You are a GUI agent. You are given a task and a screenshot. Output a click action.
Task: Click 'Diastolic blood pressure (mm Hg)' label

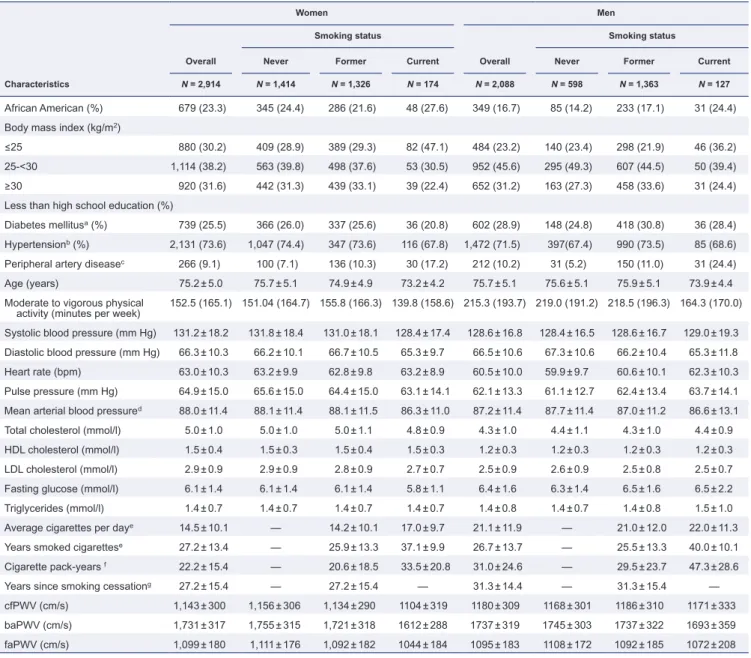pos(82,352)
